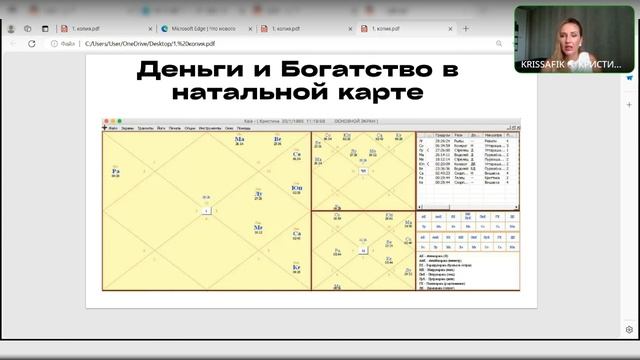Open sidebar settings gear icon
The height and width of the screenshot is (360, 640).
(x=629, y=329)
